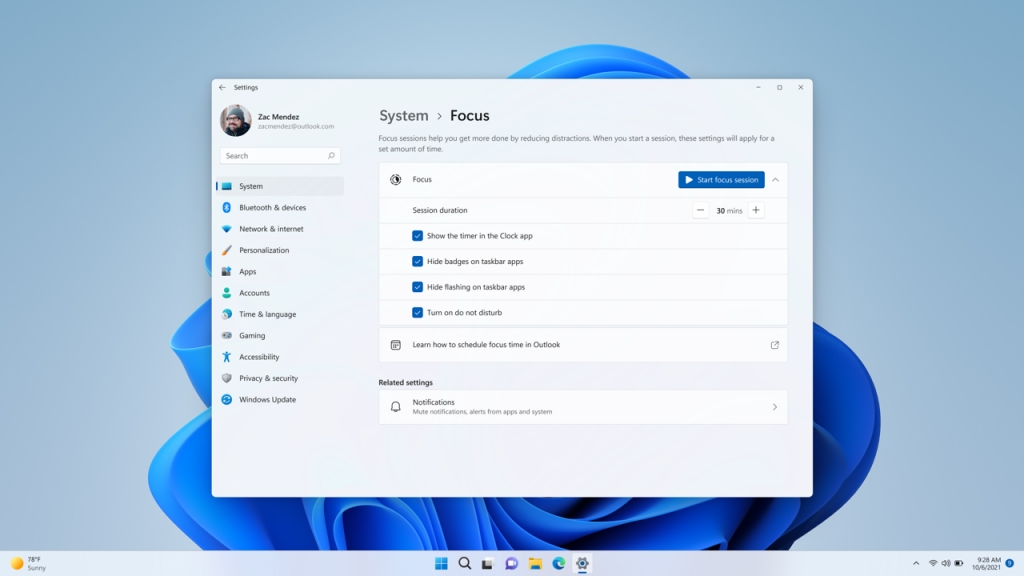This screenshot has height=576, width=1024.
Task: Increase session duration using the plus control
Action: pyautogui.click(x=756, y=210)
